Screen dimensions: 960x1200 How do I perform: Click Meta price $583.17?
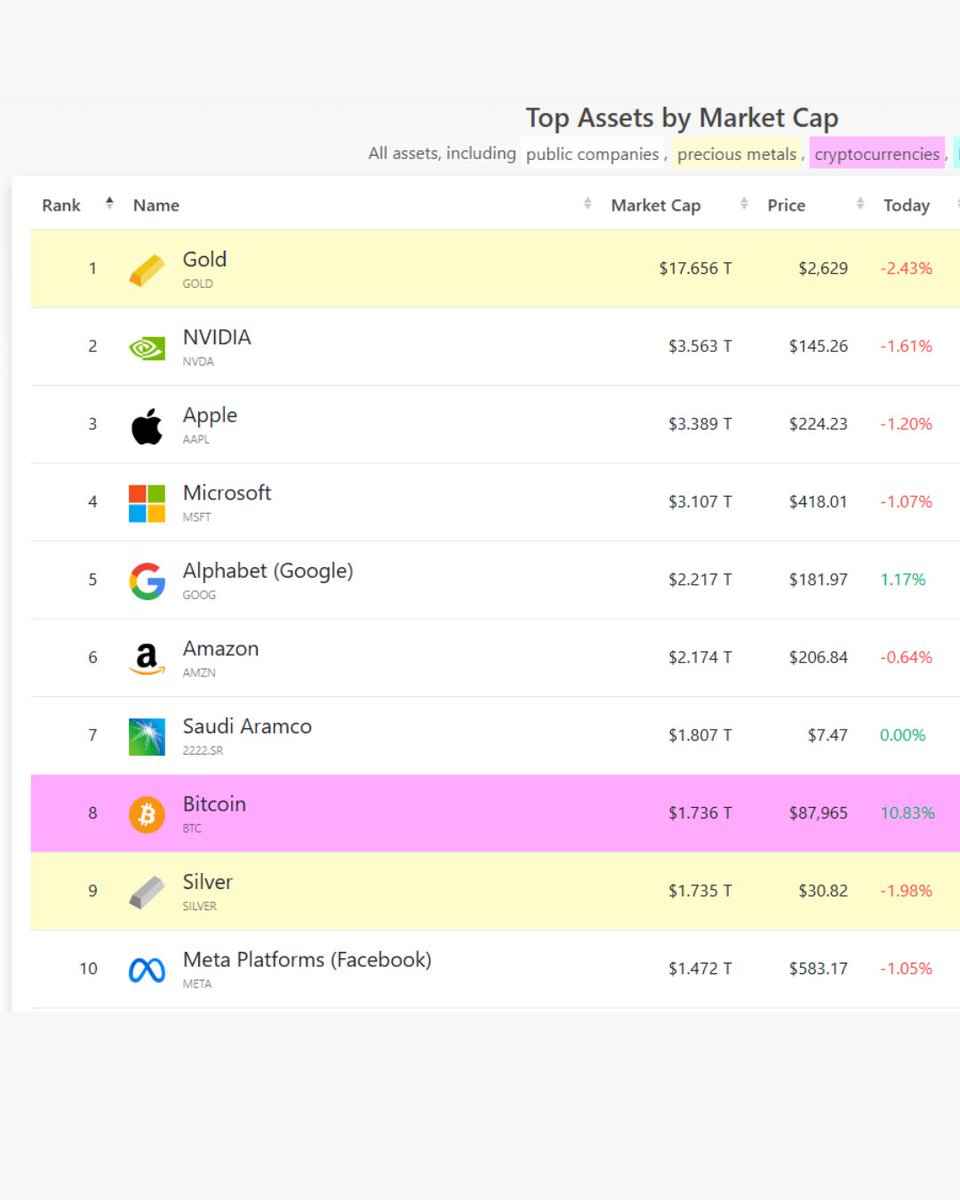[x=818, y=968]
